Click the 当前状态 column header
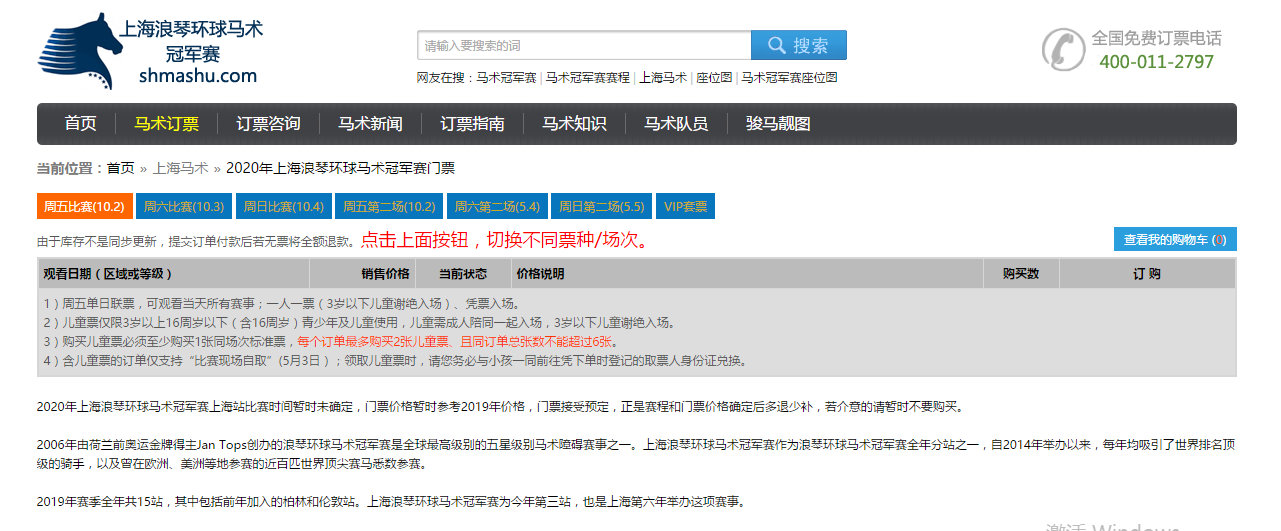The width and height of the screenshot is (1281, 531). (463, 274)
